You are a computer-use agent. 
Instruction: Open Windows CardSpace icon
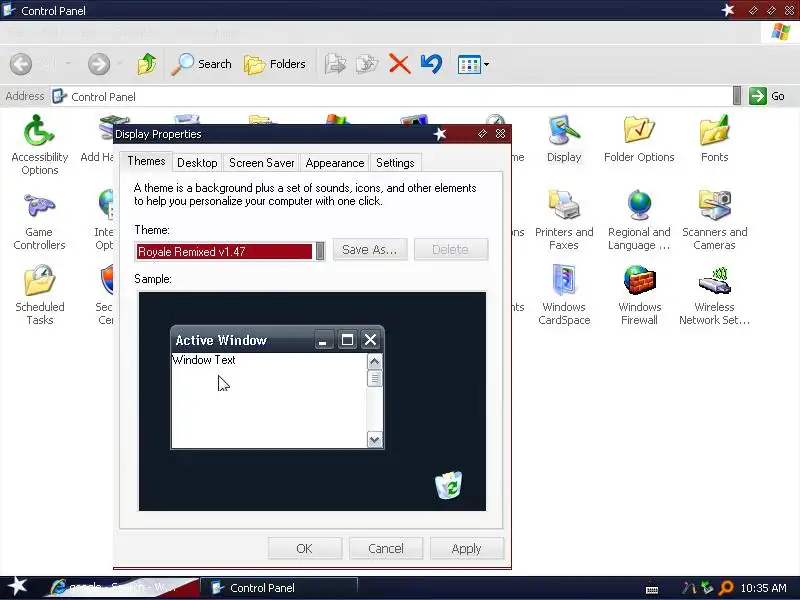pyautogui.click(x=564, y=295)
